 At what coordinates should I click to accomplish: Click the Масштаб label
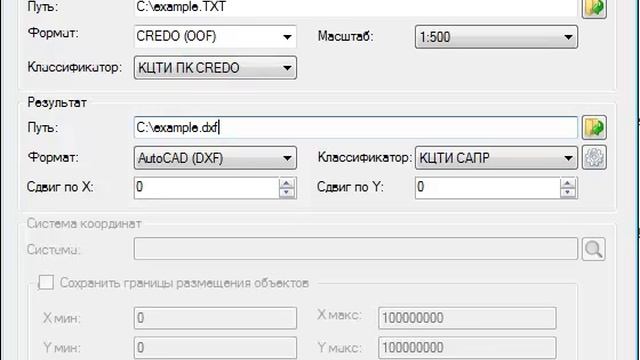tap(346, 36)
